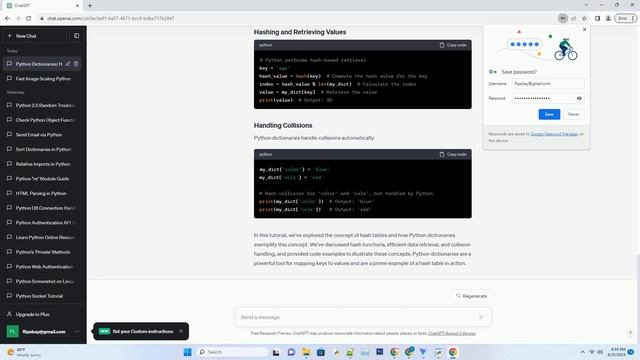Image resolution: width=640 pixels, height=360 pixels.
Task: Open the help question mark button
Action: click(x=630, y=333)
